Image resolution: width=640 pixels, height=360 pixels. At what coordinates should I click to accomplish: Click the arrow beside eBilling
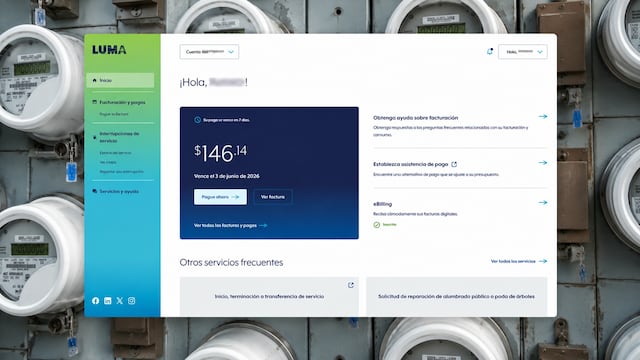(542, 202)
